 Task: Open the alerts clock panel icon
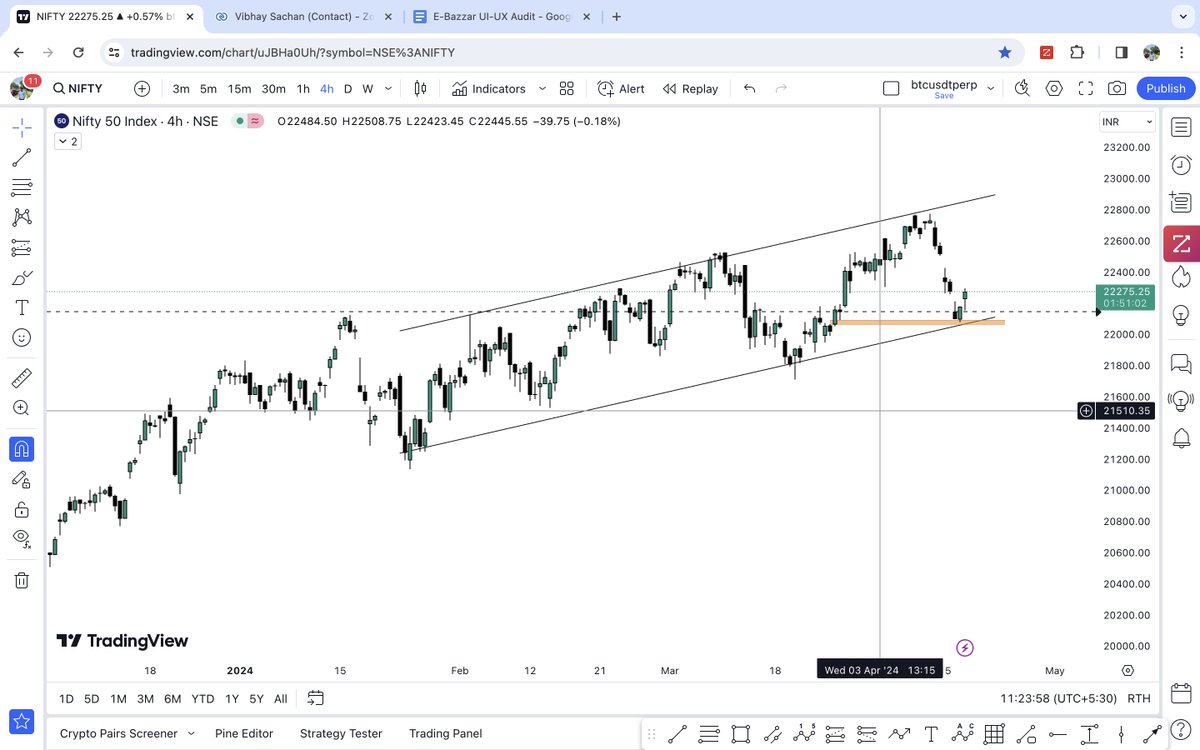(1181, 165)
